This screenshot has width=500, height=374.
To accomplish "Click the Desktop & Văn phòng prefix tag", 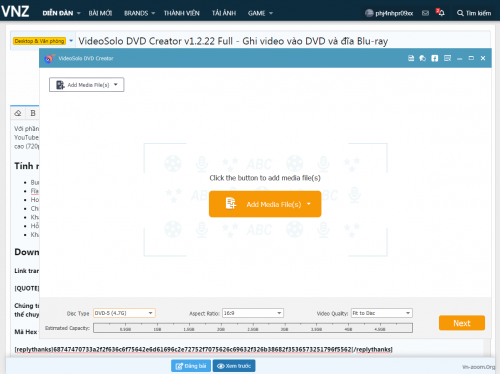I will [40, 41].
